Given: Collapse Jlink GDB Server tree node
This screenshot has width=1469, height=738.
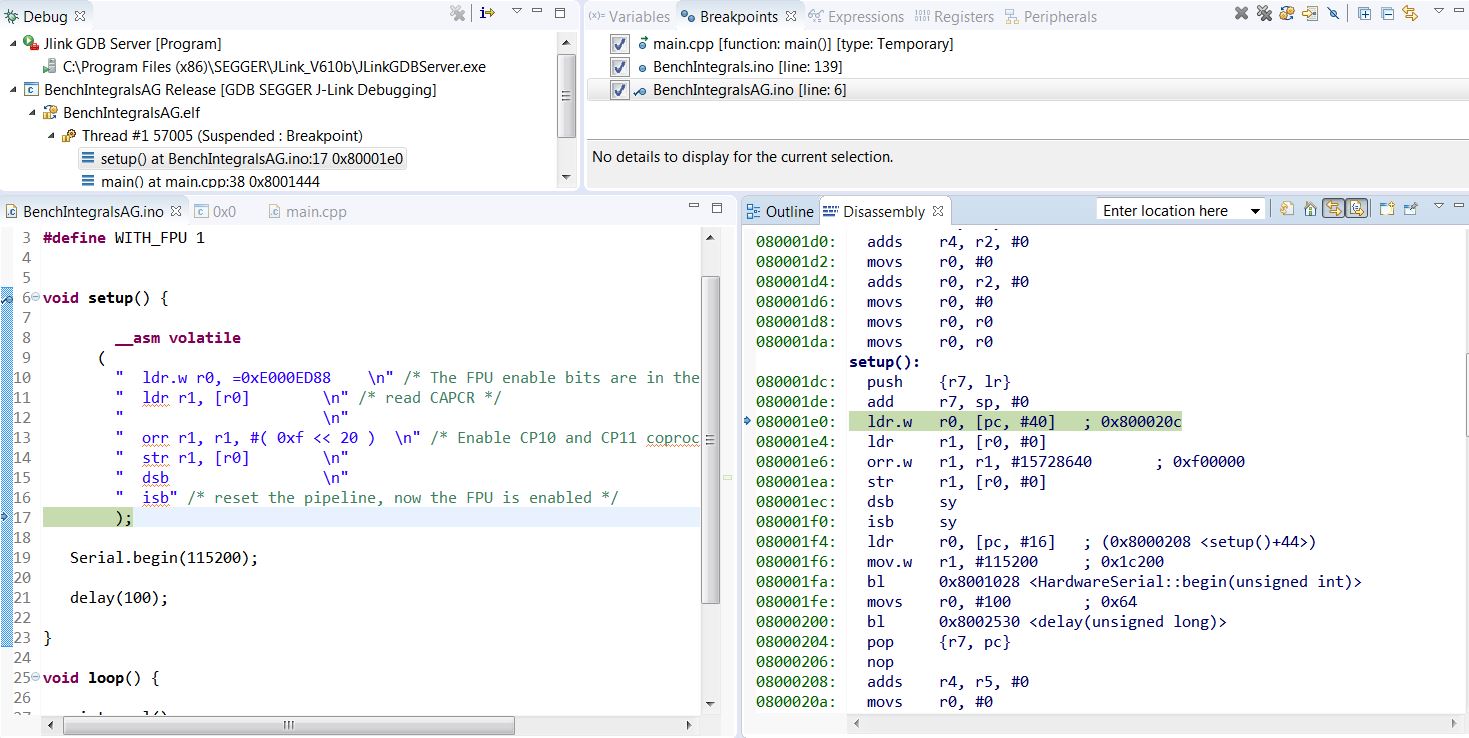Looking at the screenshot, I should (12, 44).
